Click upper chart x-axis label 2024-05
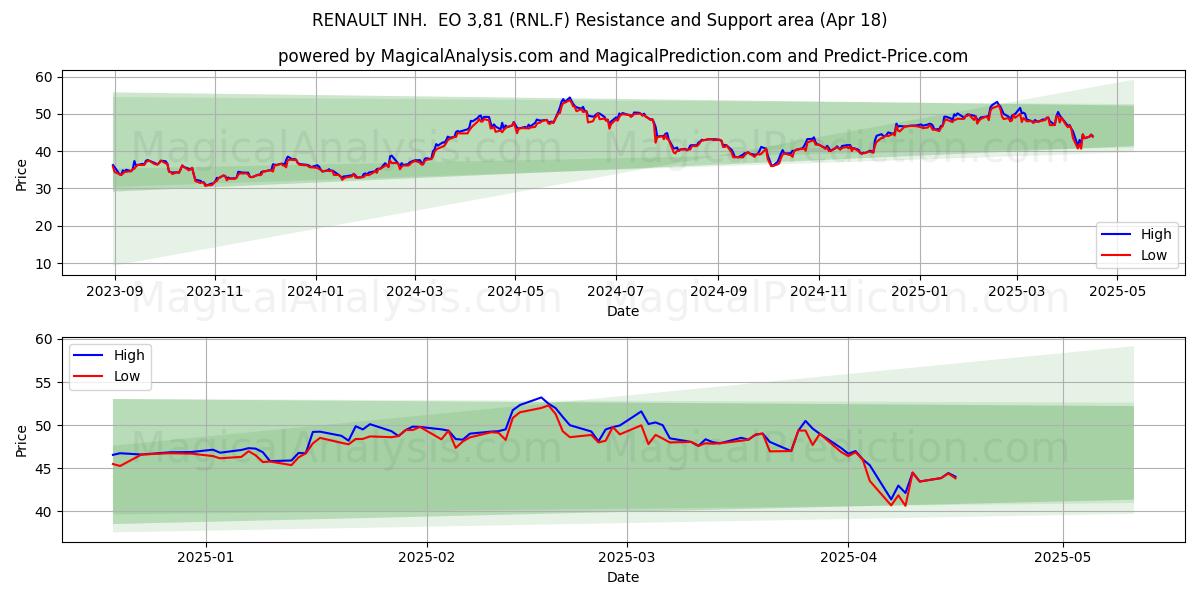Screen dimensions: 1200x600 515,291
